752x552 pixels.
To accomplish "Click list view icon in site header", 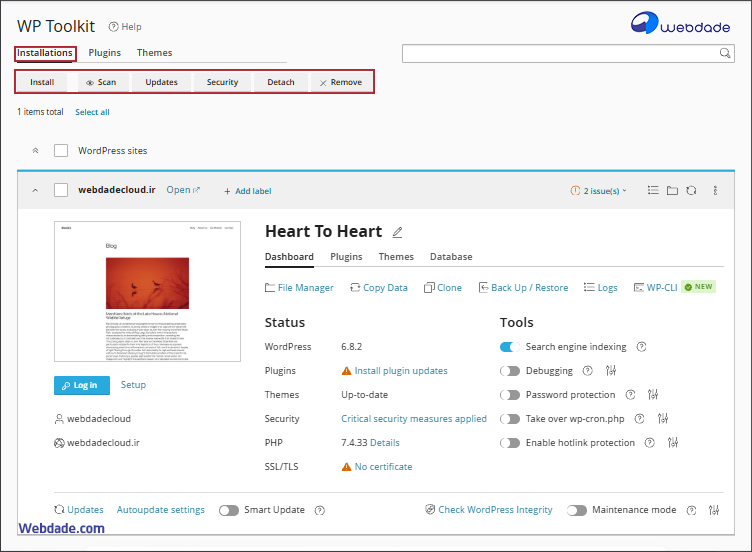I will coord(653,190).
